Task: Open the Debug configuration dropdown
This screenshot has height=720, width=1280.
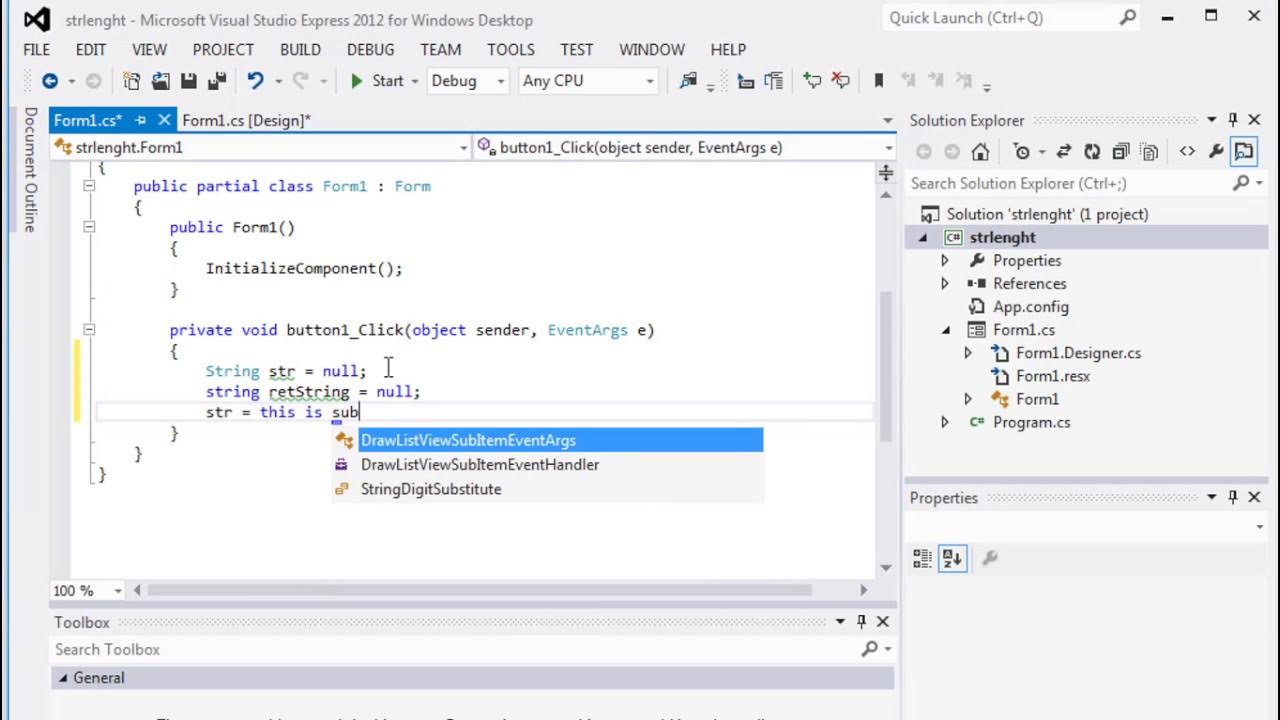Action: (468, 81)
